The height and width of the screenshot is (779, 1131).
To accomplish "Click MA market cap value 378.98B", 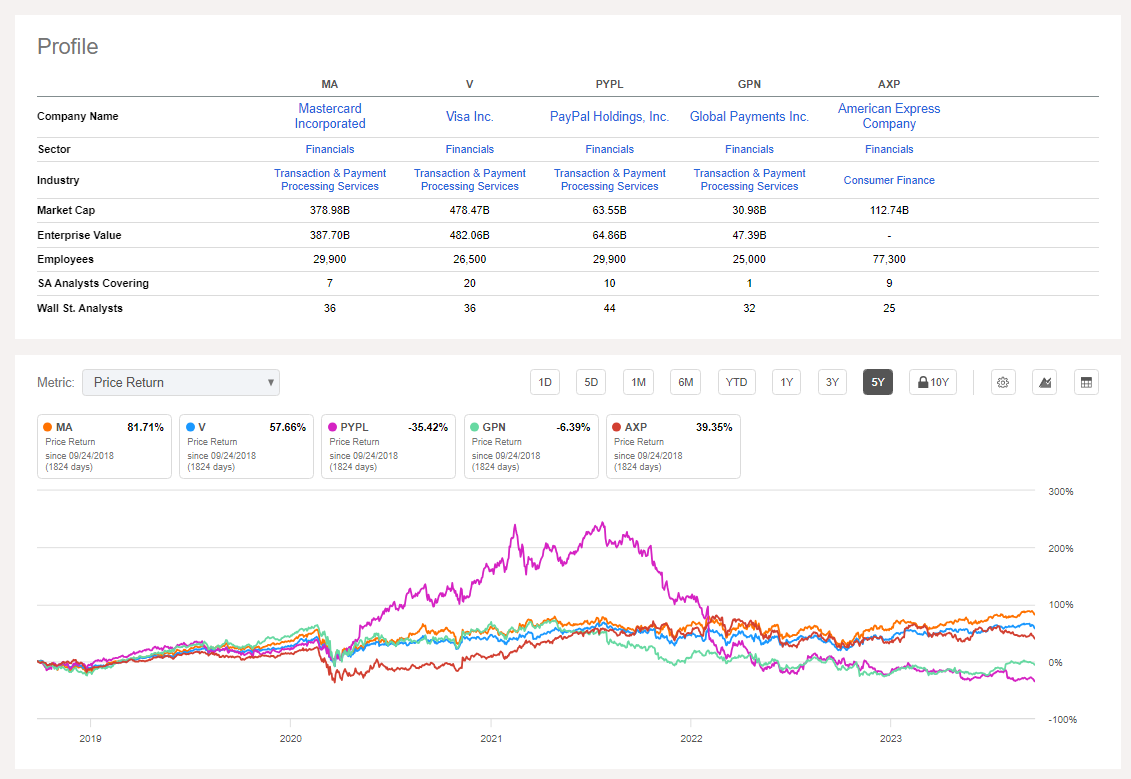I will [x=330, y=211].
